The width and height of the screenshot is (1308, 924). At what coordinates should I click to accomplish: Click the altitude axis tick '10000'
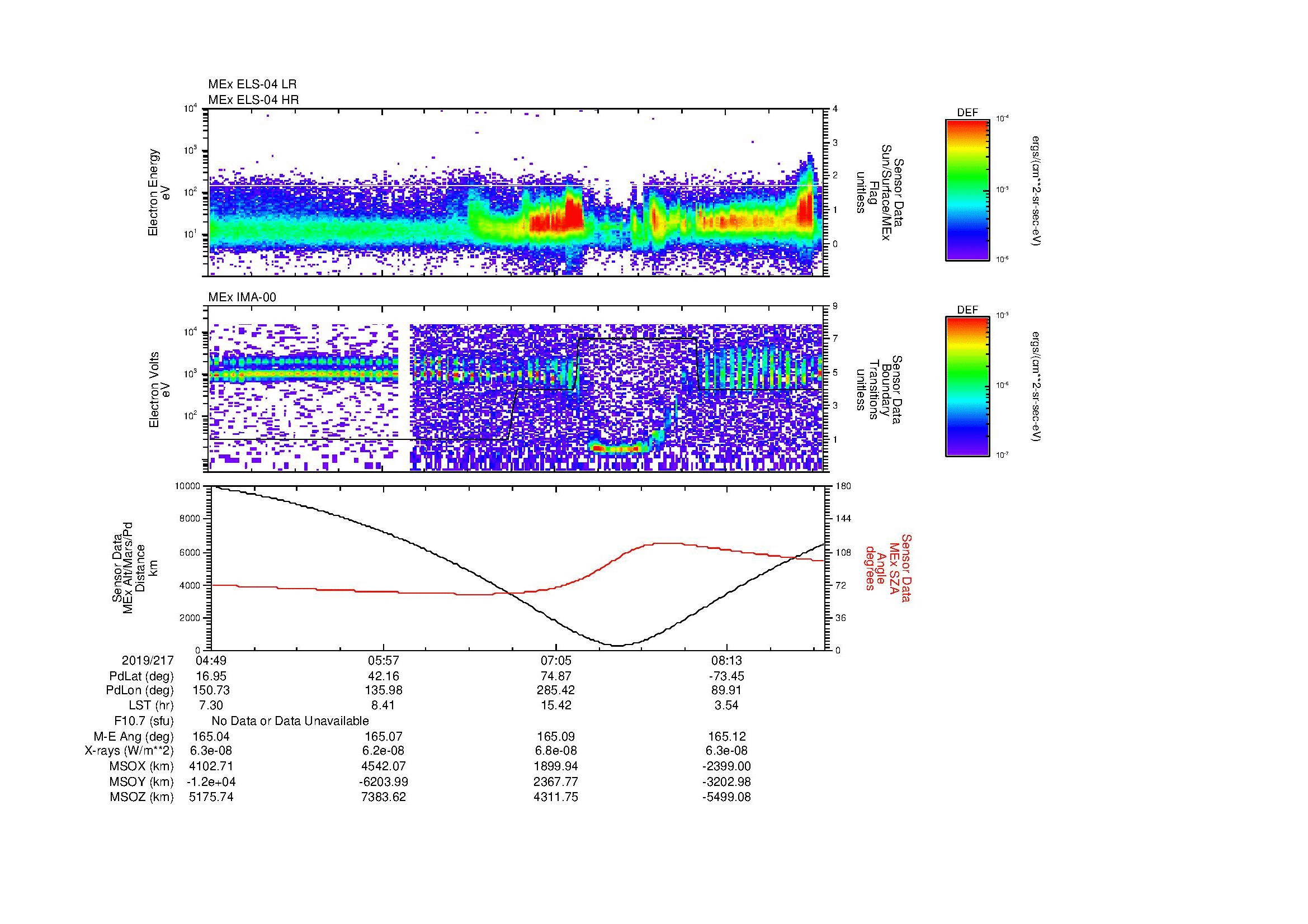point(188,486)
